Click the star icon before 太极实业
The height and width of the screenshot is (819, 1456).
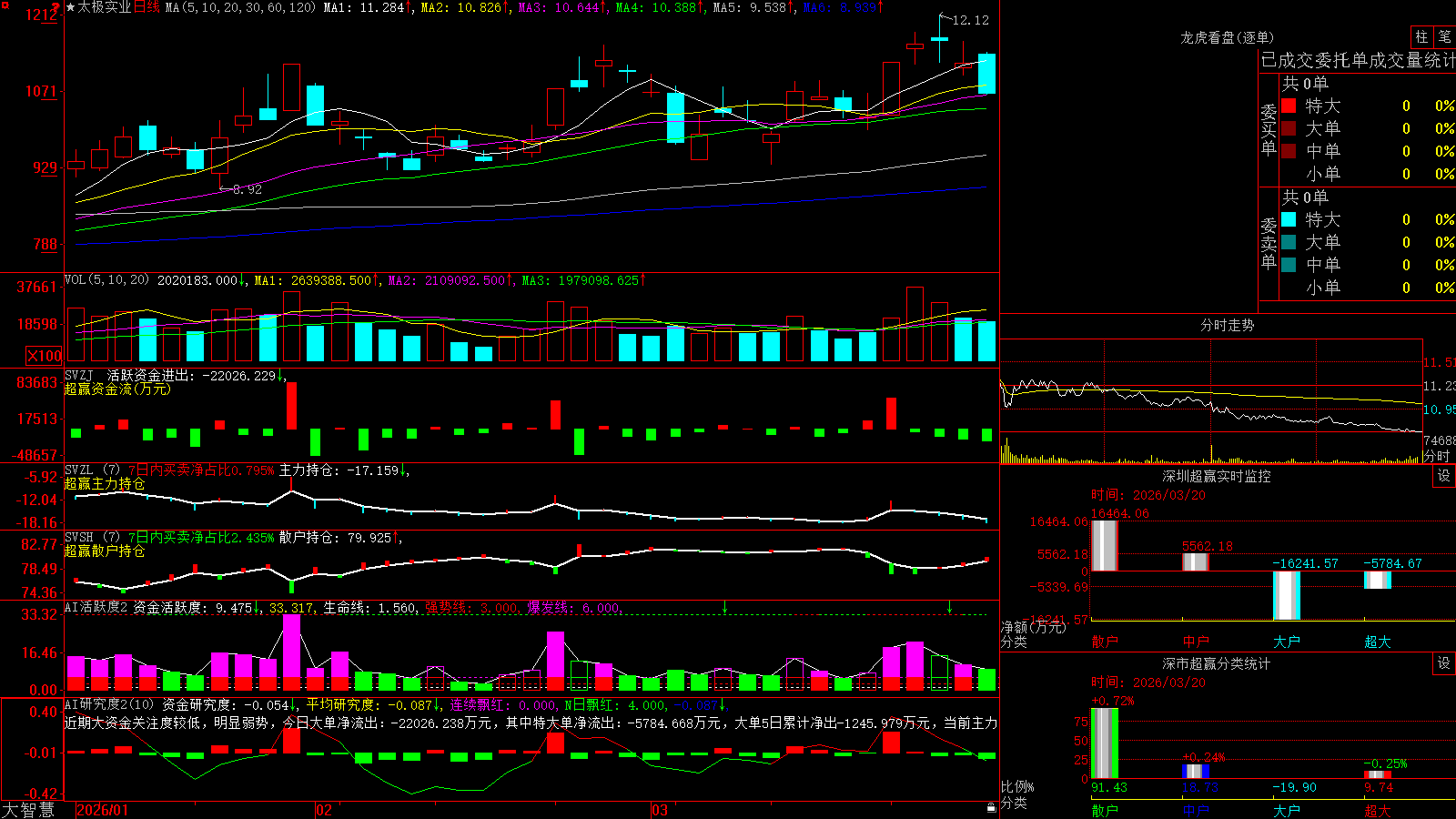(x=70, y=7)
